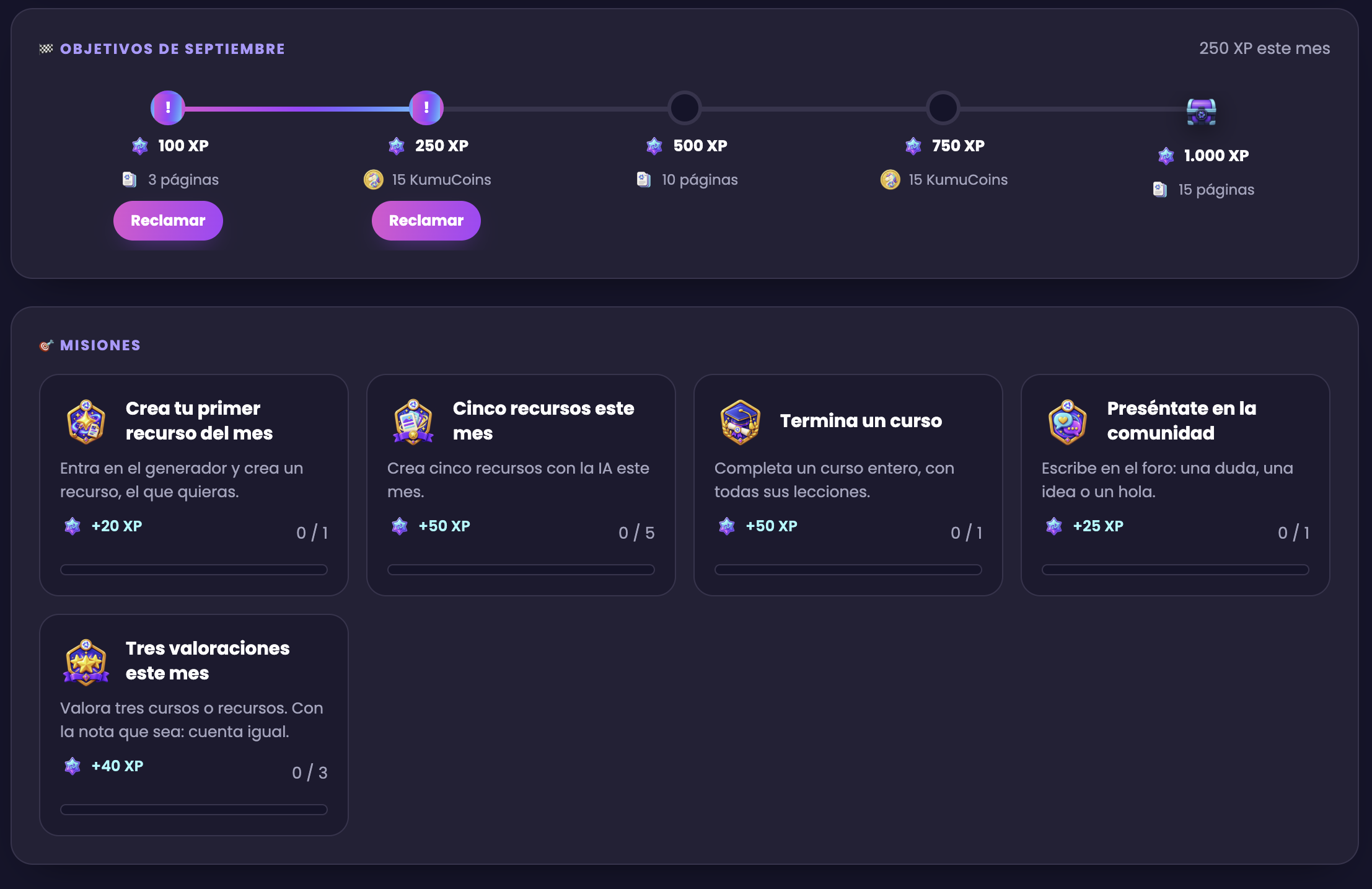Select the 500 XP empty milestone circle
1372x889 pixels.
[685, 108]
